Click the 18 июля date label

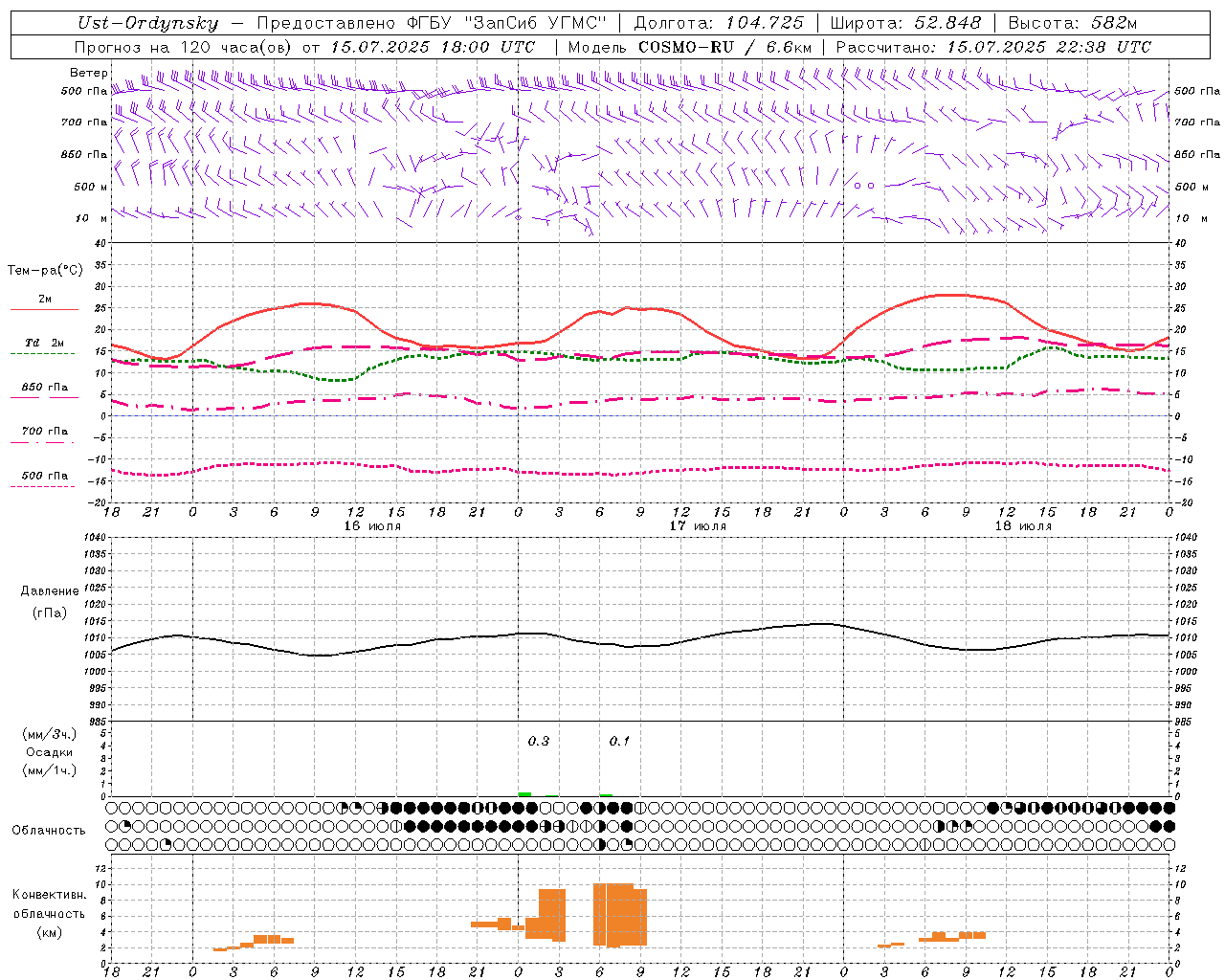pyautogui.click(x=1023, y=526)
